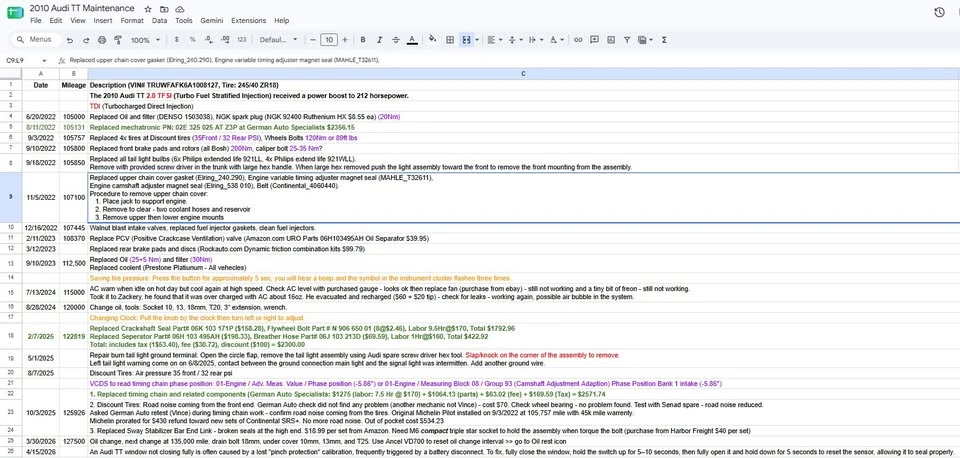Select the 2/7/2025 date cell
960x458 pixels.
pos(40,336)
